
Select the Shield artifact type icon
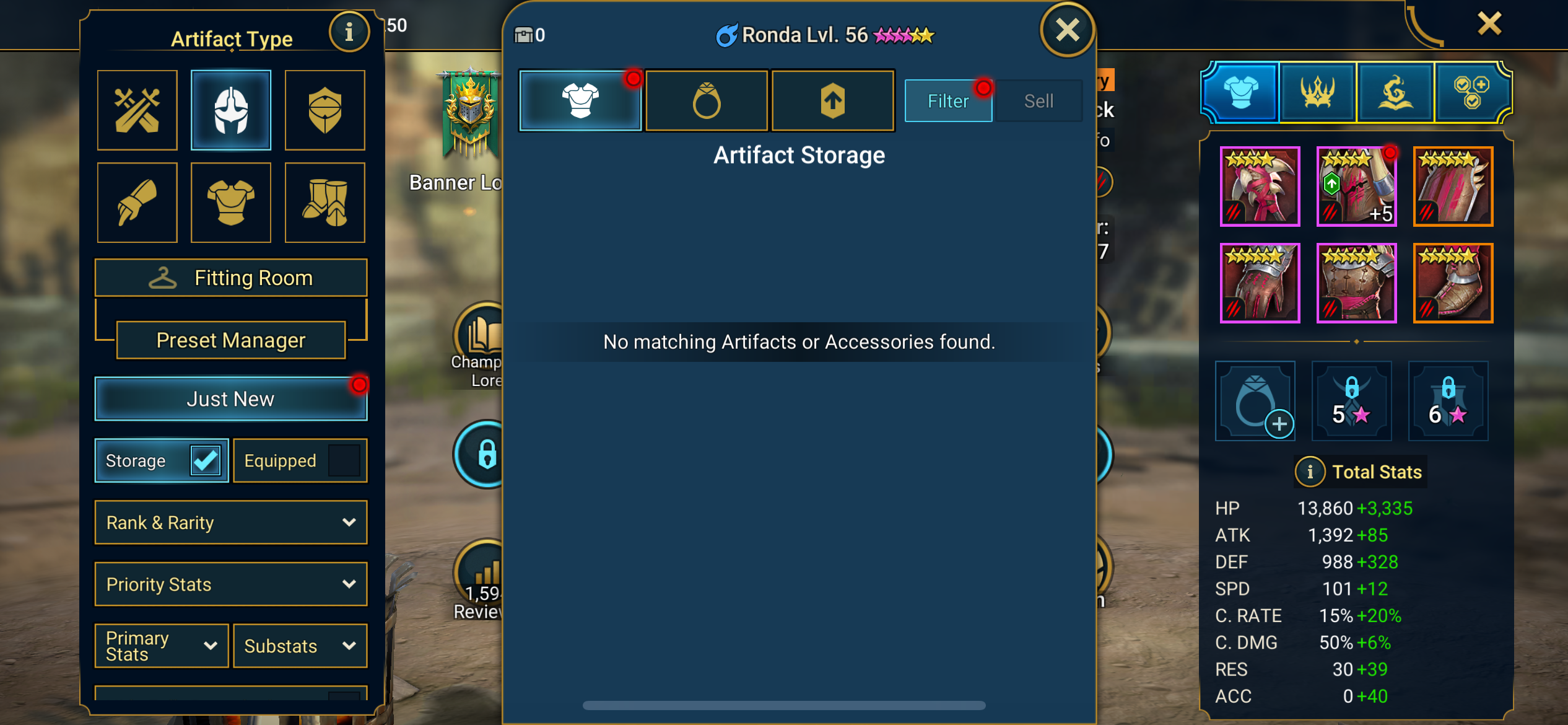325,110
